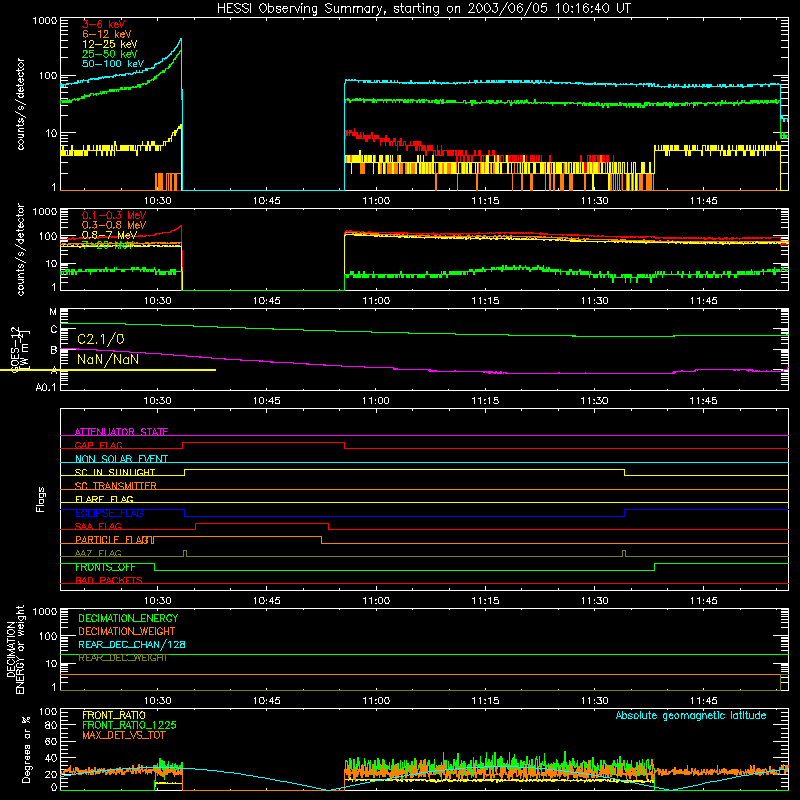Click the ECLIPSE_FLAG label
The height and width of the screenshot is (800, 800).
[109, 513]
